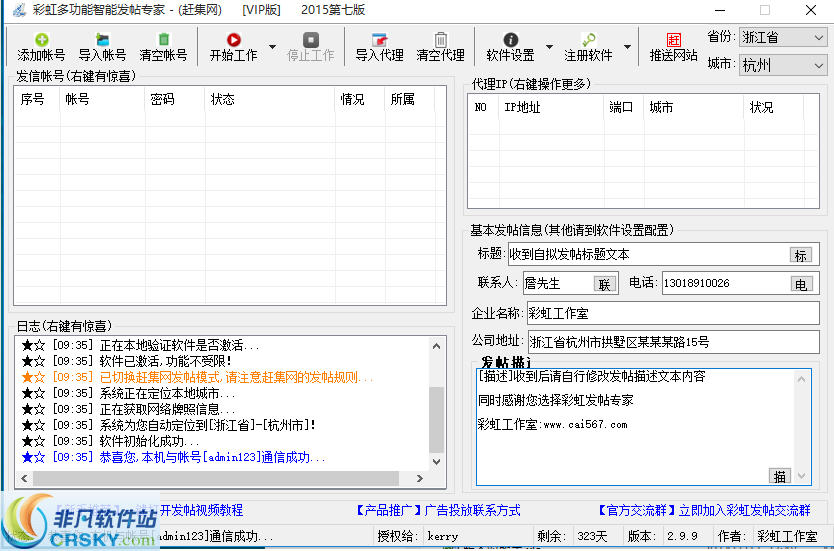Click the log's scroll right arrow
Image resolution: width=834 pixels, height=551 pixels.
click(420, 478)
